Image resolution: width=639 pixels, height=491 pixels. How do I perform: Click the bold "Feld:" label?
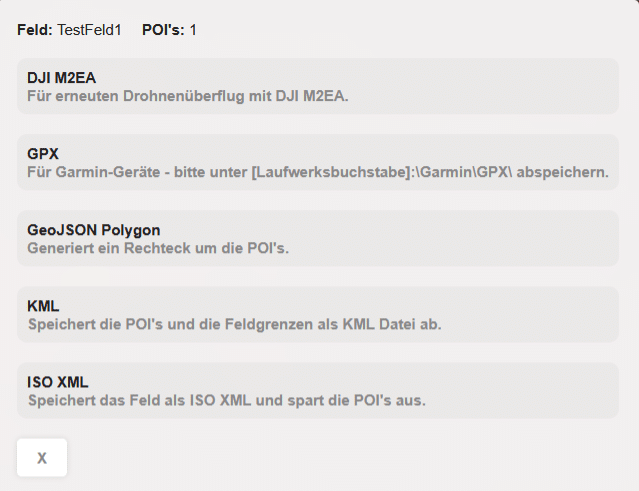[35, 30]
